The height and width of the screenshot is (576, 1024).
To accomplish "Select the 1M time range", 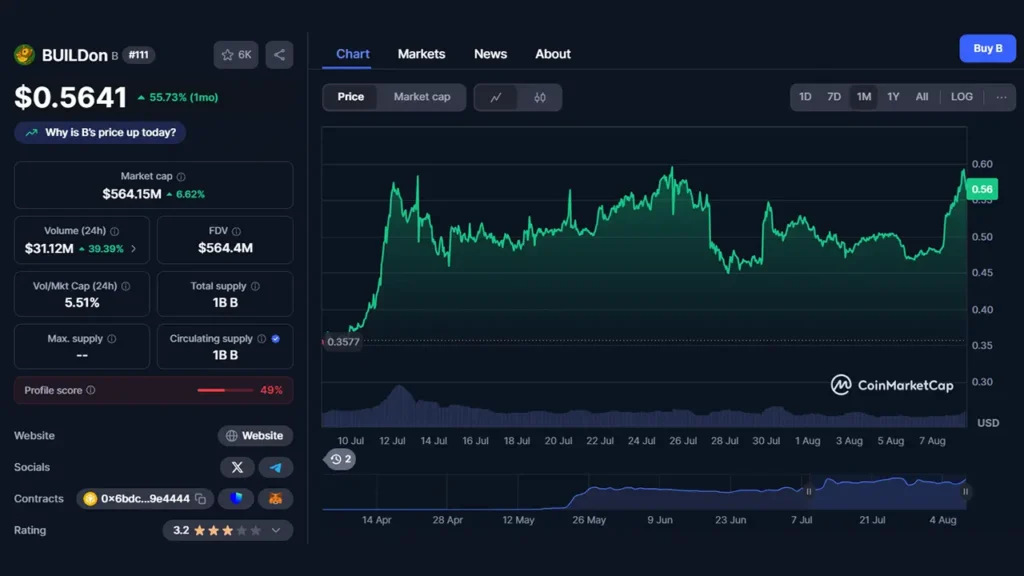I will click(864, 97).
